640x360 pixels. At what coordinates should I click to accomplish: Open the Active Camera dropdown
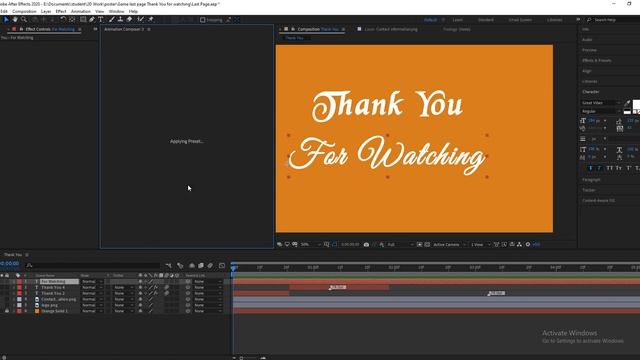point(449,244)
